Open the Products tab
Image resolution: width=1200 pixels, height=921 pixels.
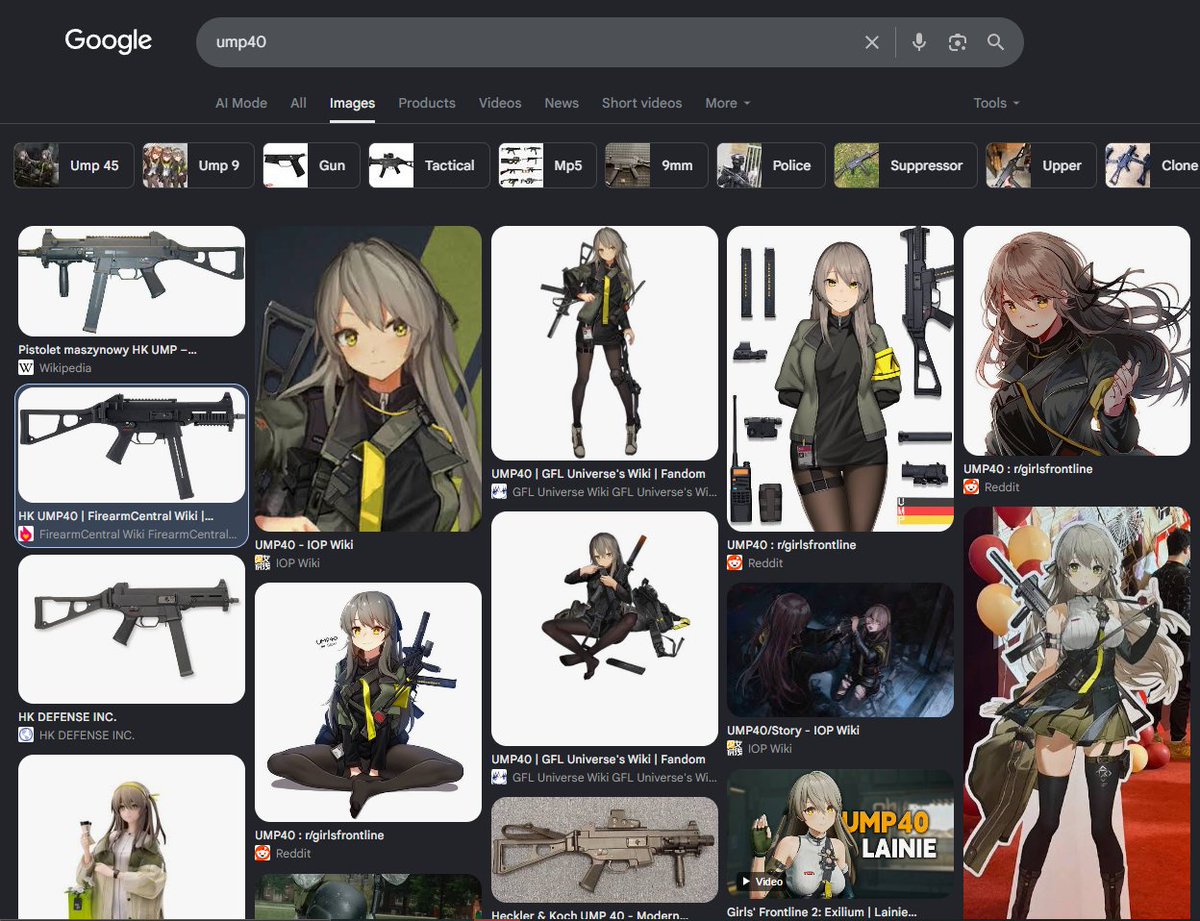(427, 103)
